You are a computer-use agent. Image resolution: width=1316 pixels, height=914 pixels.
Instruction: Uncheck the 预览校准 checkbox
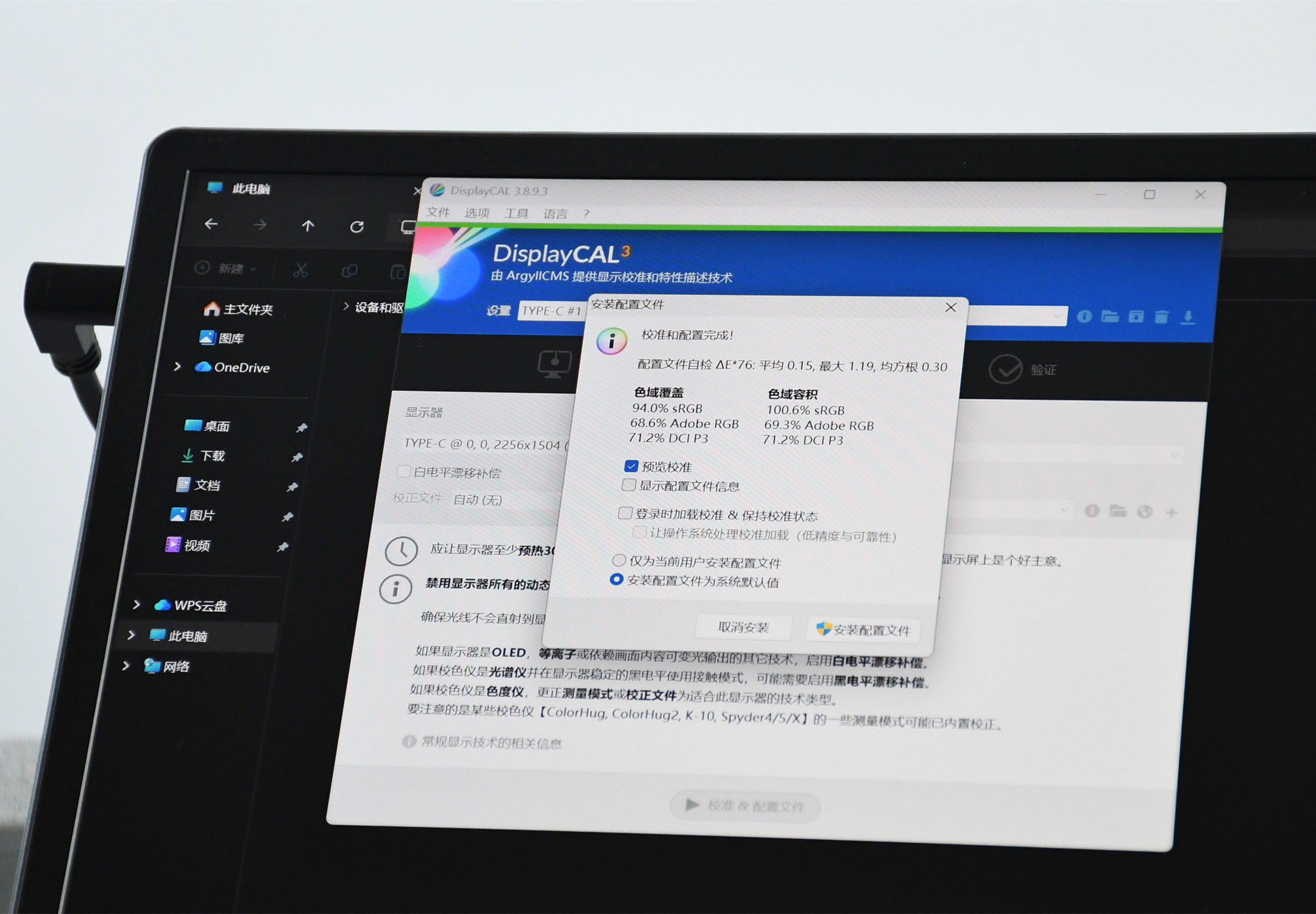(631, 466)
